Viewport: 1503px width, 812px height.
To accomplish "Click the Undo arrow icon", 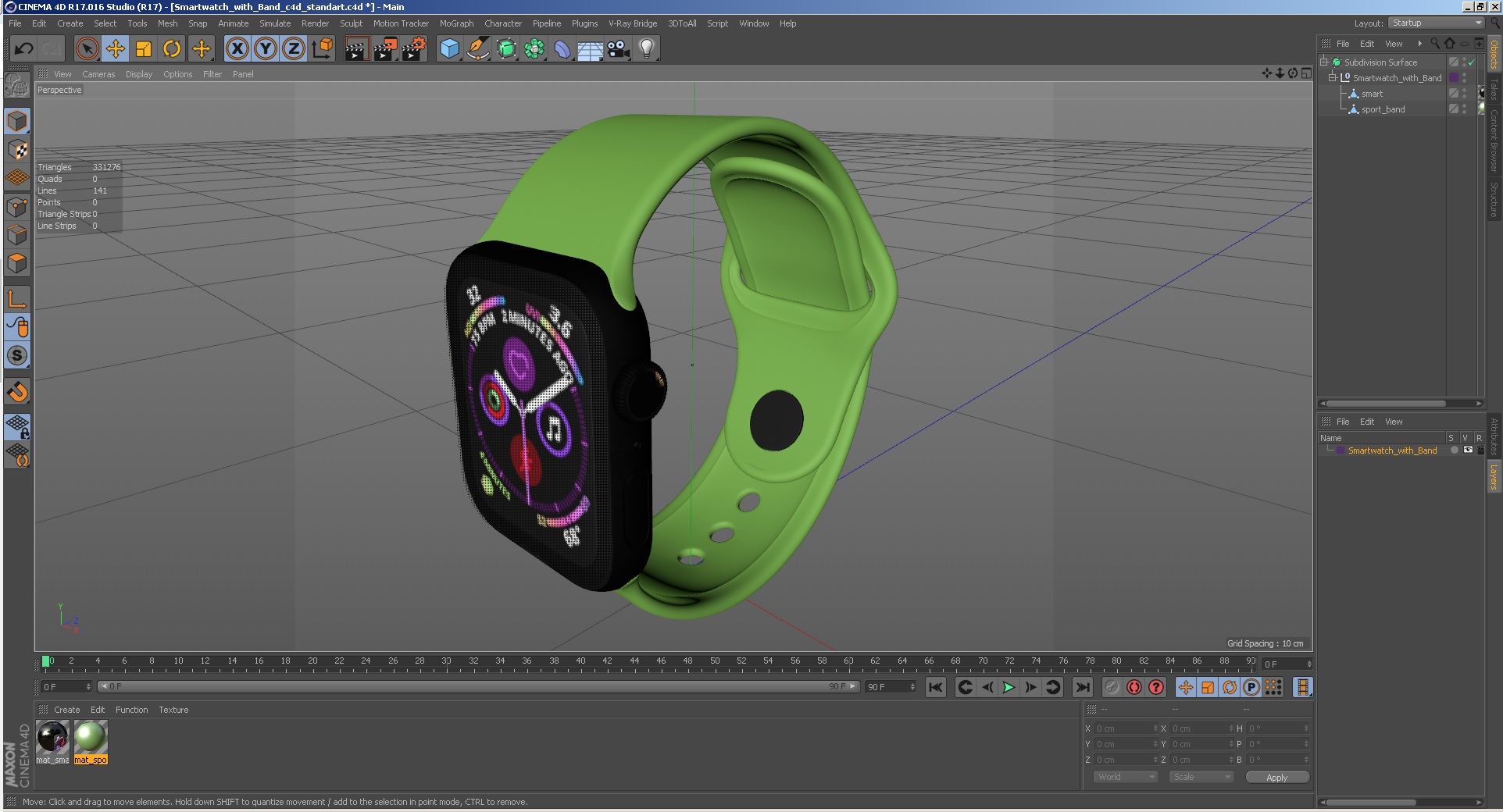I will coord(23,49).
